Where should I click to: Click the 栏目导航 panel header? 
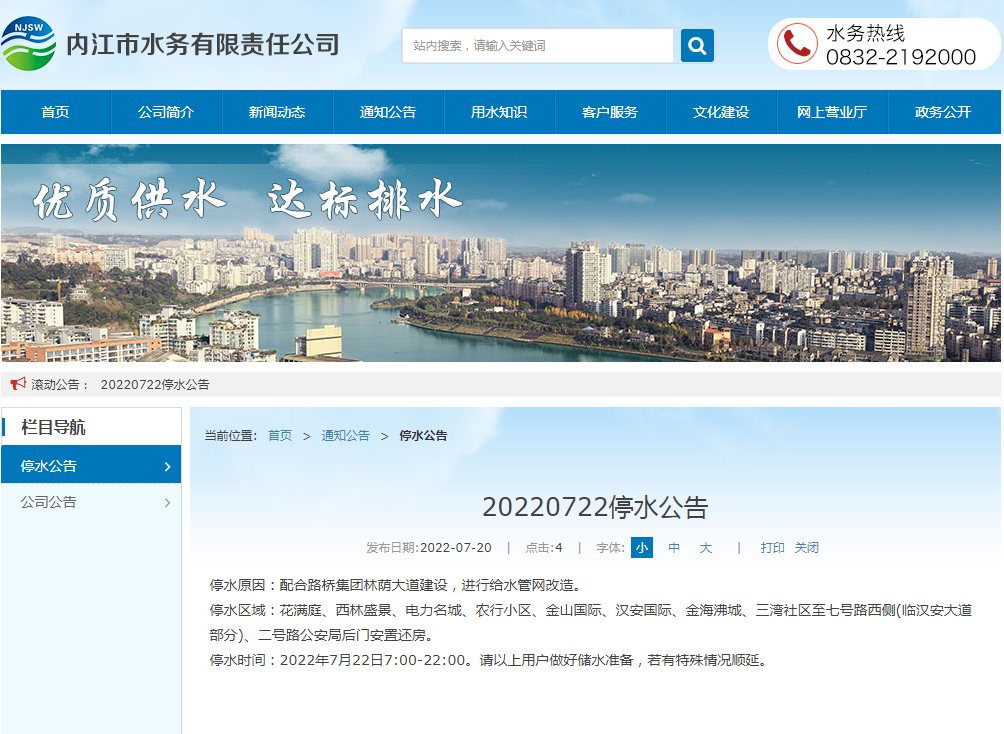[x=55, y=426]
